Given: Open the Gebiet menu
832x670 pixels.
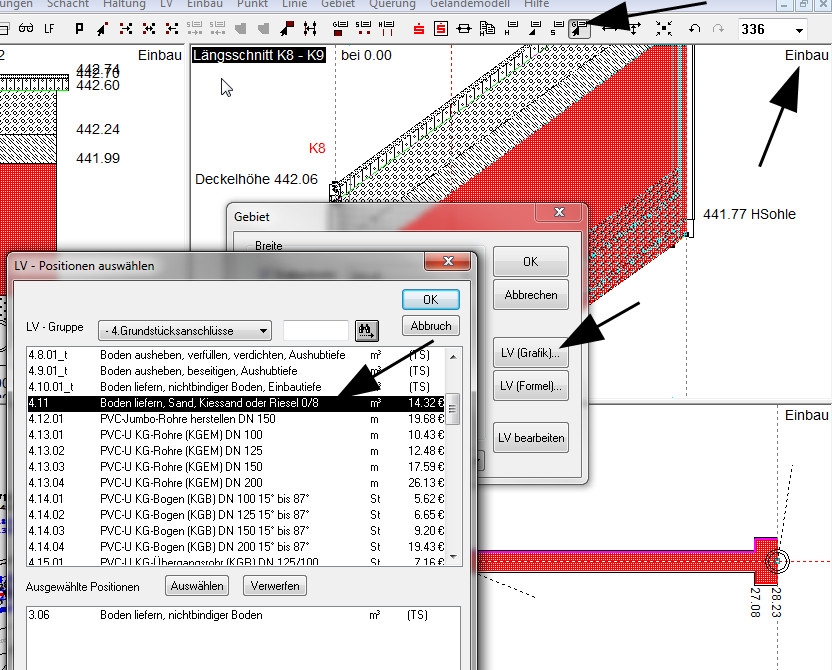Looking at the screenshot, I should pos(338,4).
